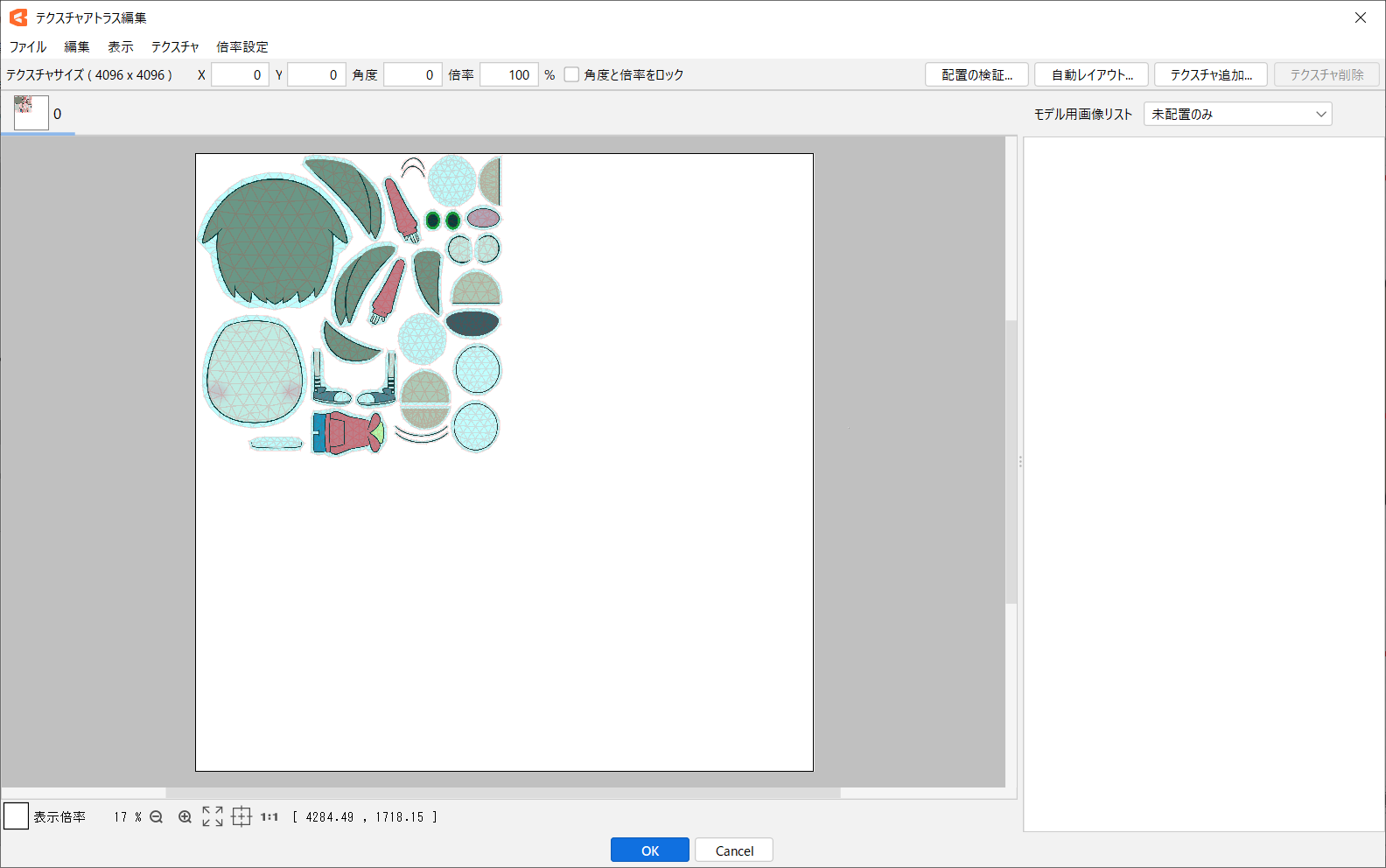Click the zoom in magnifier icon
Screen dimensions: 1386x868
pyautogui.click(x=185, y=817)
